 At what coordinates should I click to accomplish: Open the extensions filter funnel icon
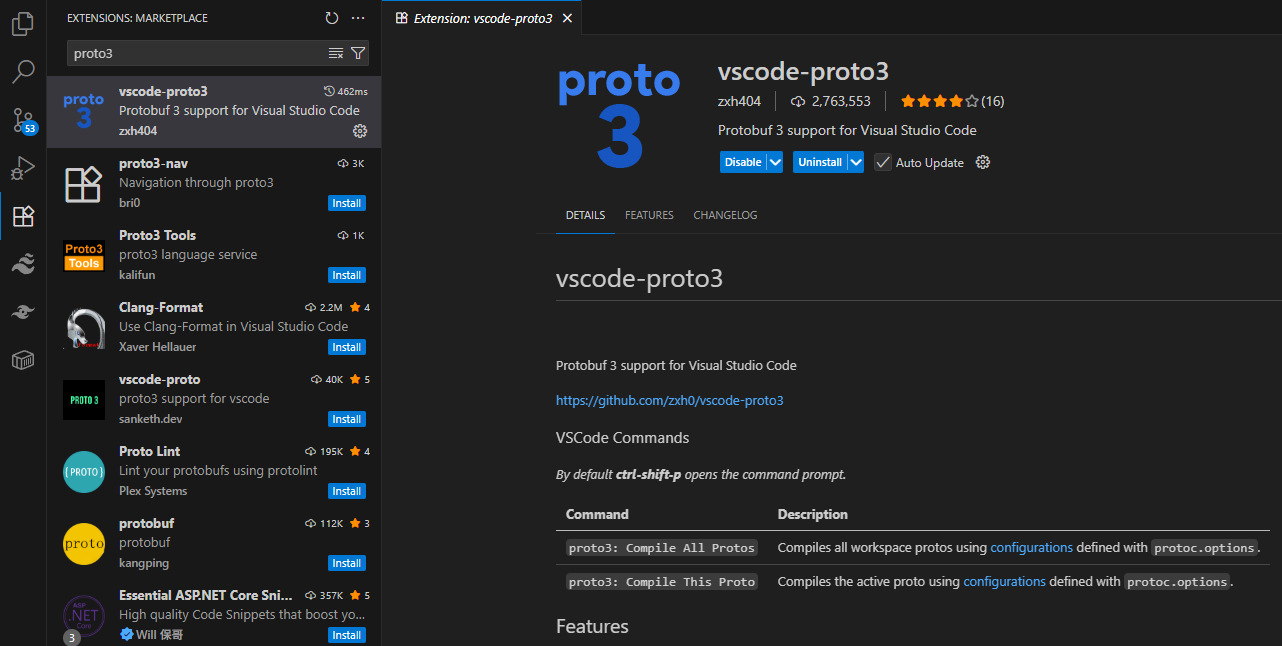tap(358, 53)
